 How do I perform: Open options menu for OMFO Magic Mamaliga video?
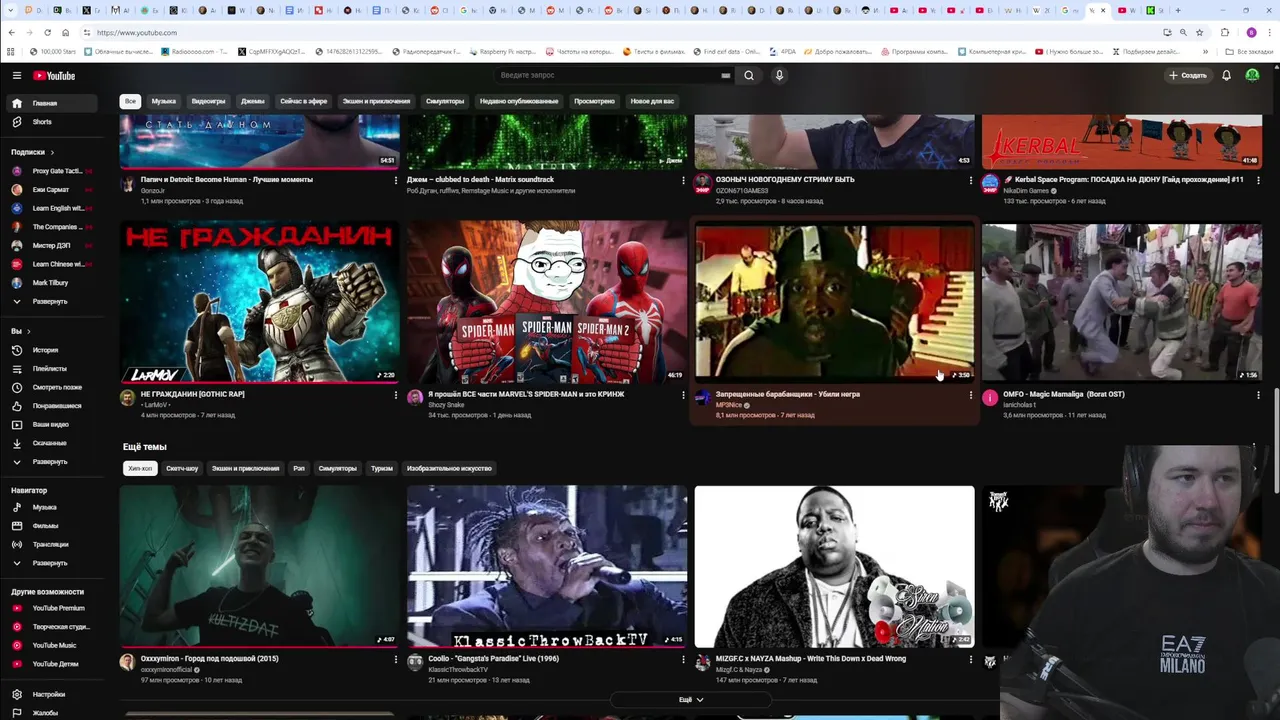(x=1258, y=395)
